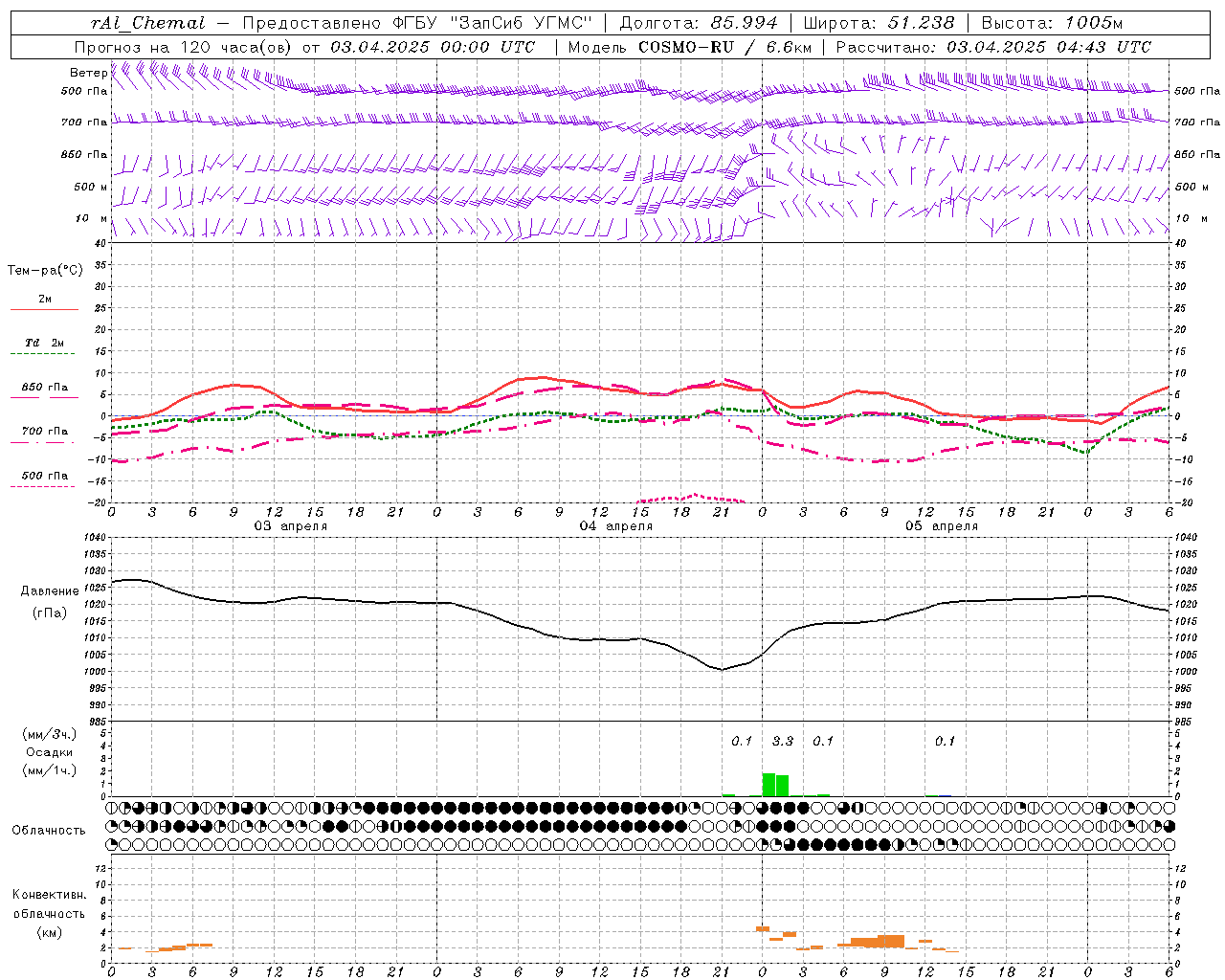Click the 700 гПа temperature legend line sample
This screenshot has height=980, width=1225.
[44, 444]
